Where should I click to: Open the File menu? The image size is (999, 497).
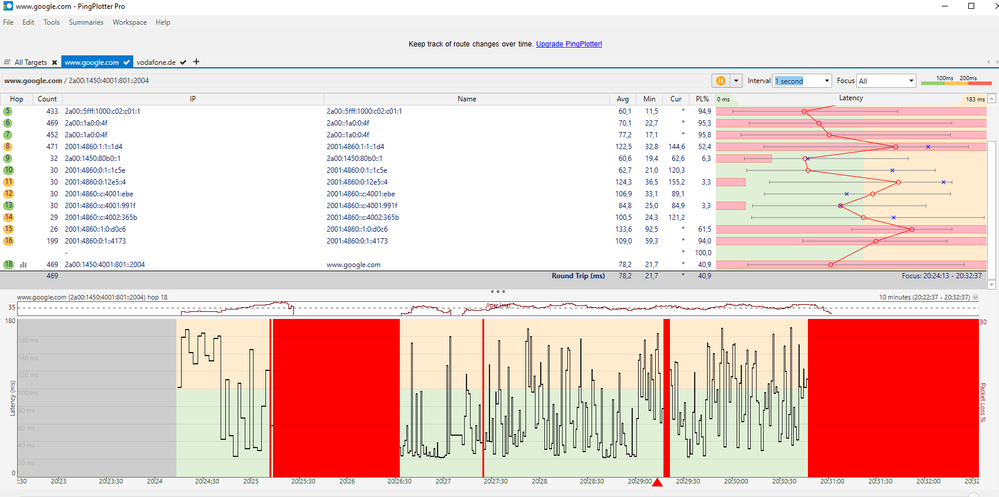point(8,22)
